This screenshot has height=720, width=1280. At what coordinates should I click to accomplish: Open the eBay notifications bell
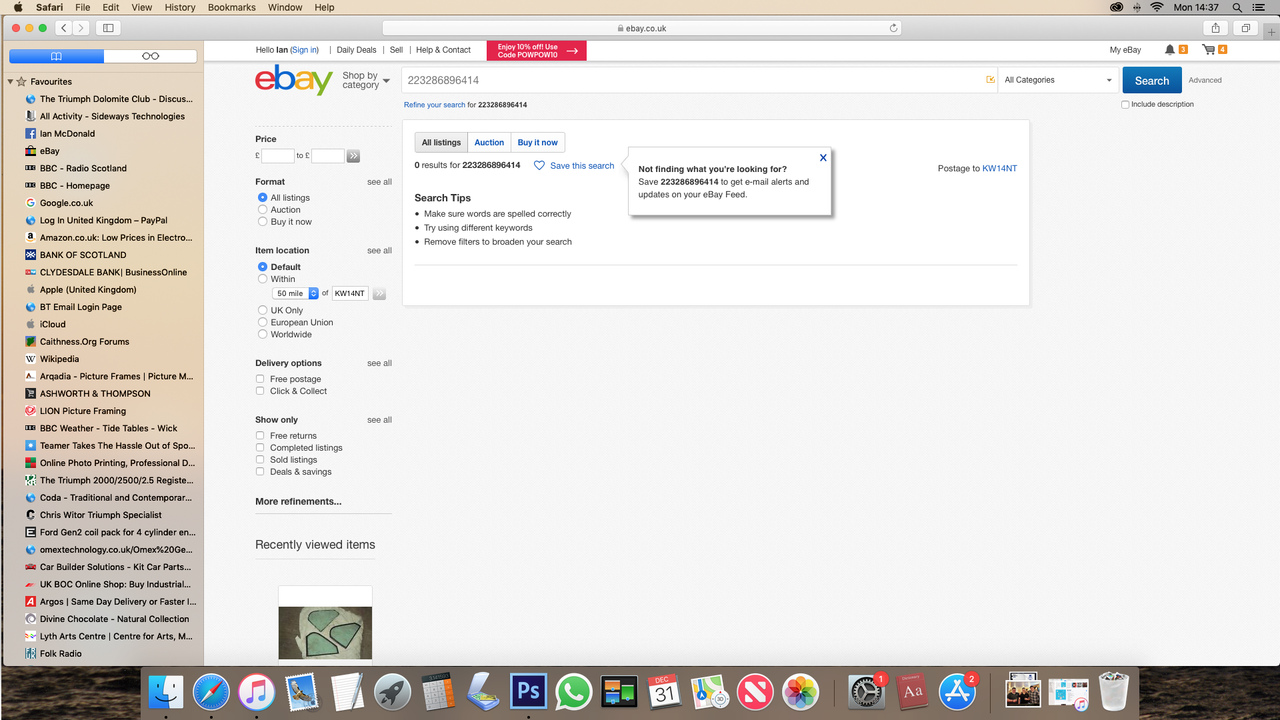pyautogui.click(x=1170, y=49)
